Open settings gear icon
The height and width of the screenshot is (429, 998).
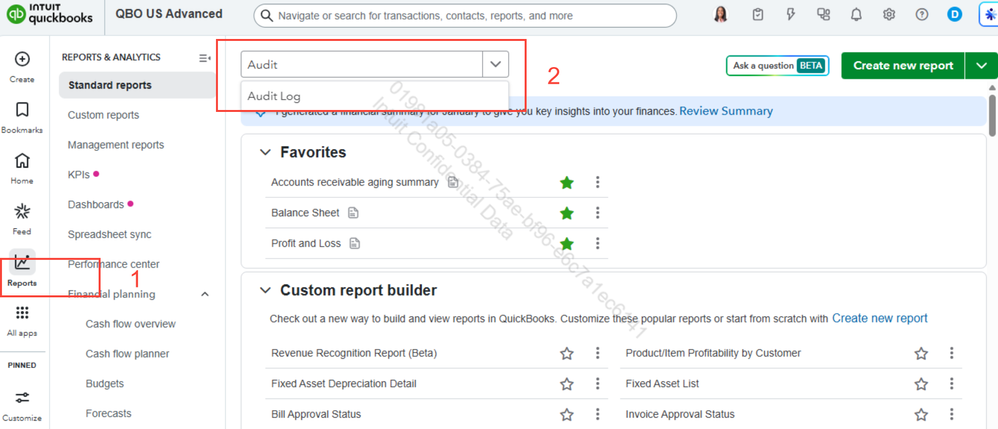(x=889, y=15)
